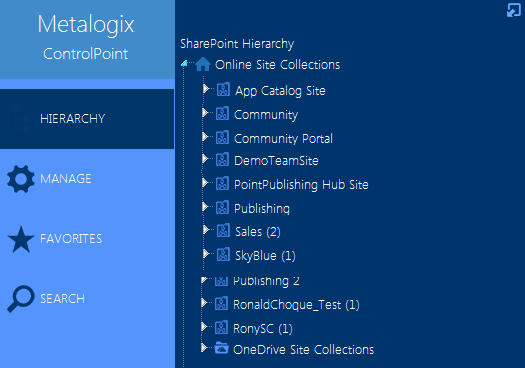Click the RonaldChoque_Test site icon
525x368 pixels.
point(221,303)
